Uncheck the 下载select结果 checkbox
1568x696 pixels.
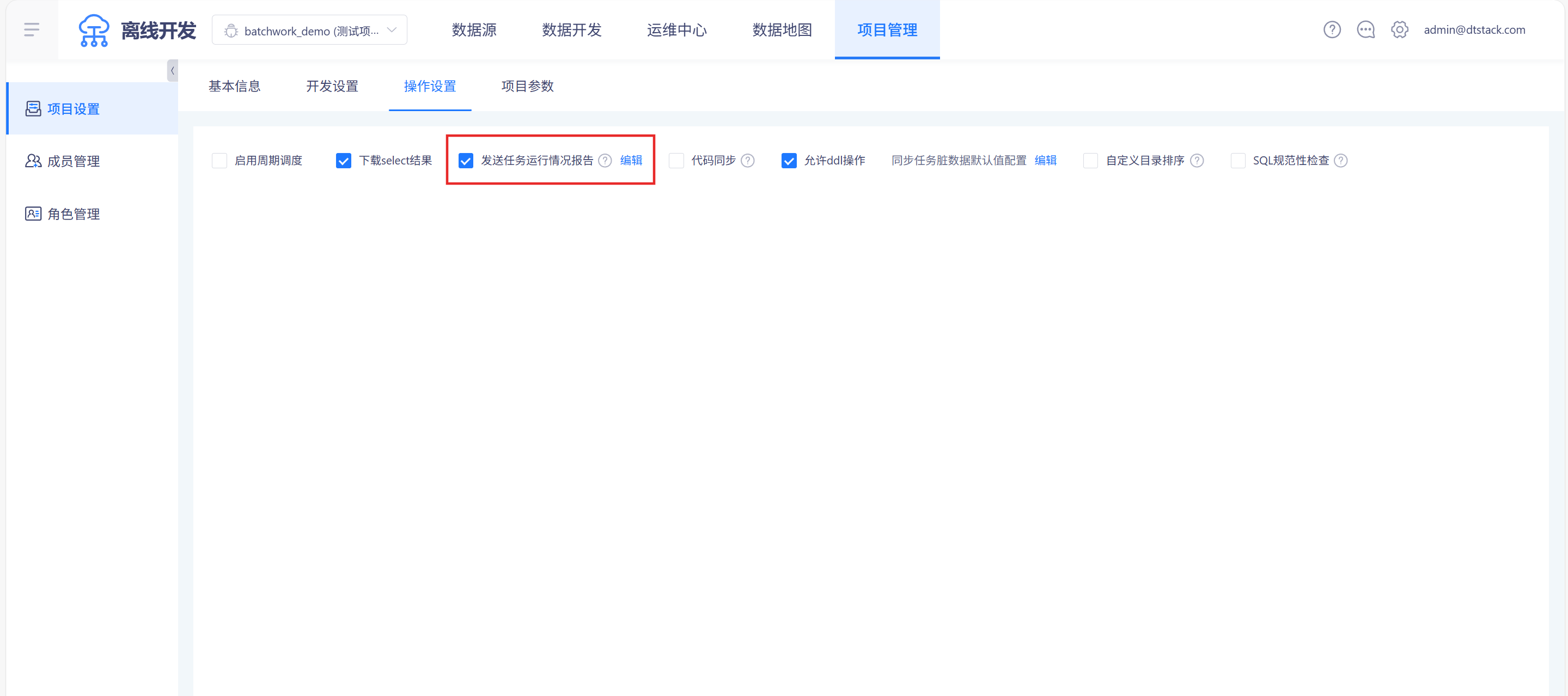[343, 161]
